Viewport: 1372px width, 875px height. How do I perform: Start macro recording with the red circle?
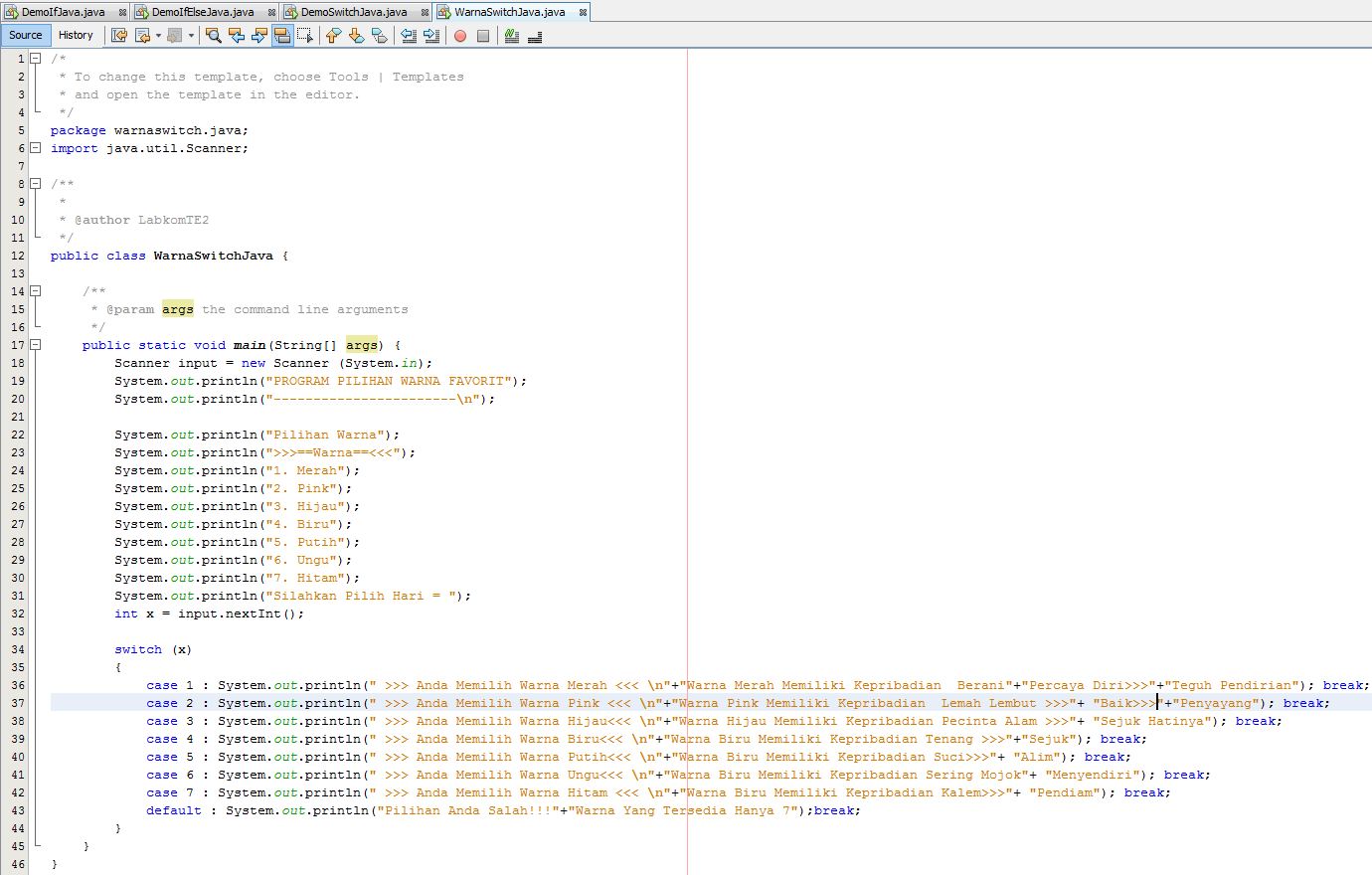click(460, 36)
